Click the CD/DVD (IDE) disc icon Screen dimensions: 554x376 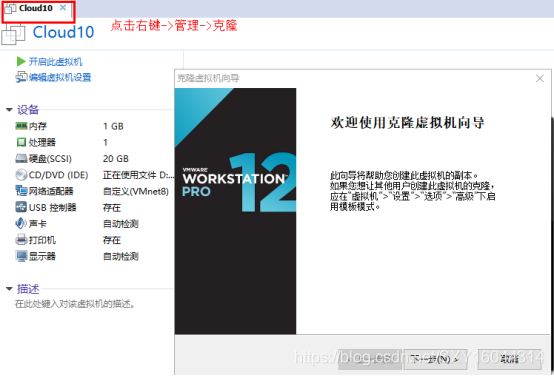(x=21, y=175)
